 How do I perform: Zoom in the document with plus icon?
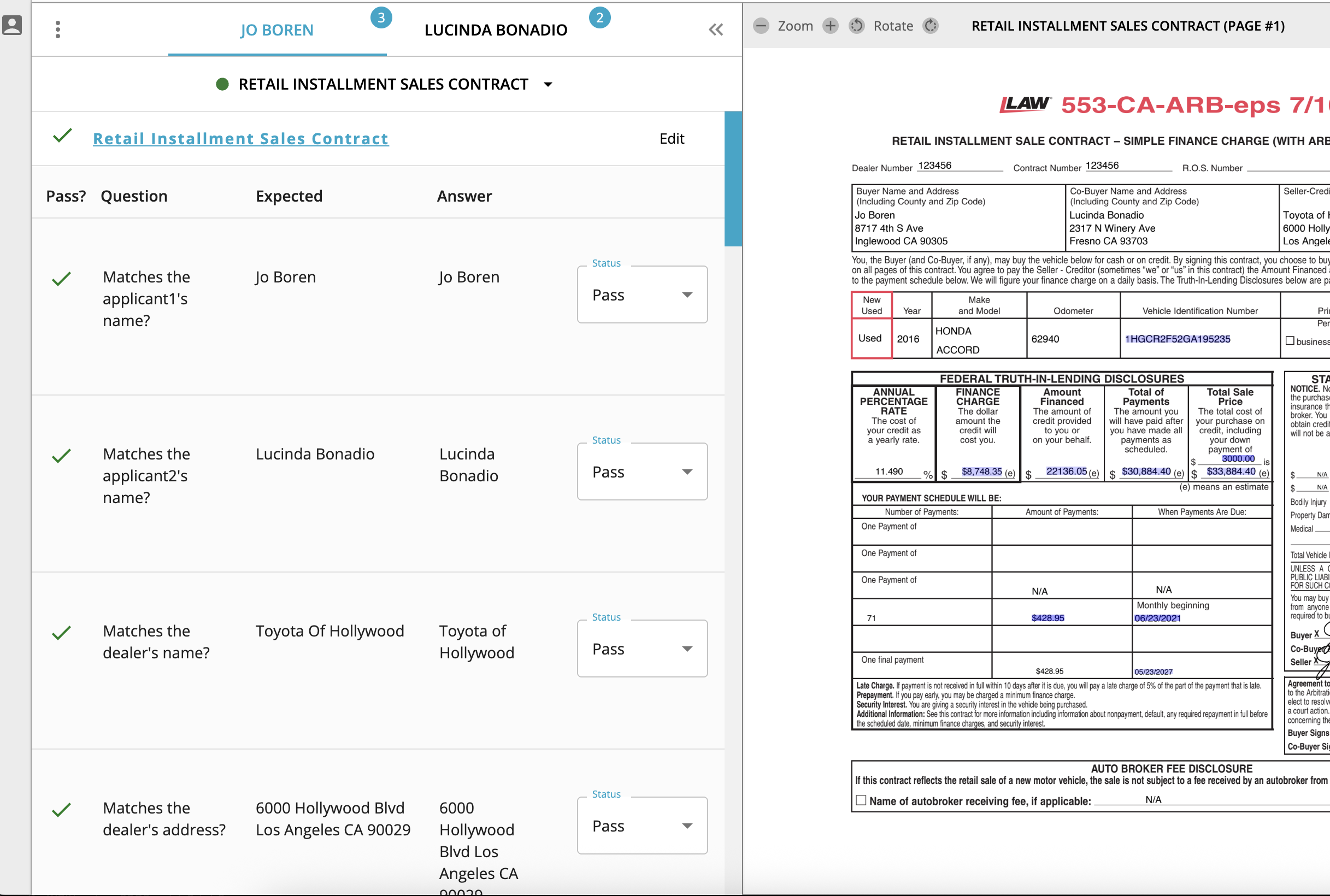831,26
